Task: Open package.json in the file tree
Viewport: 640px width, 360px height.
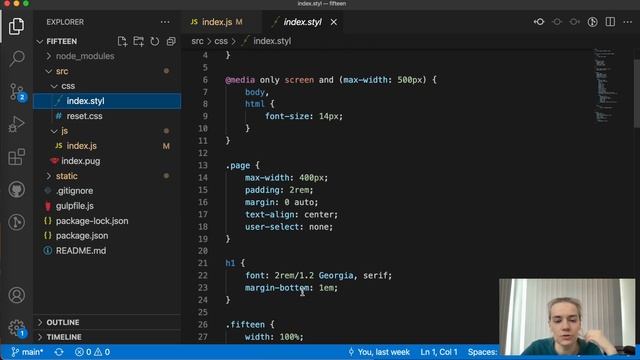Action: [x=107, y=236]
